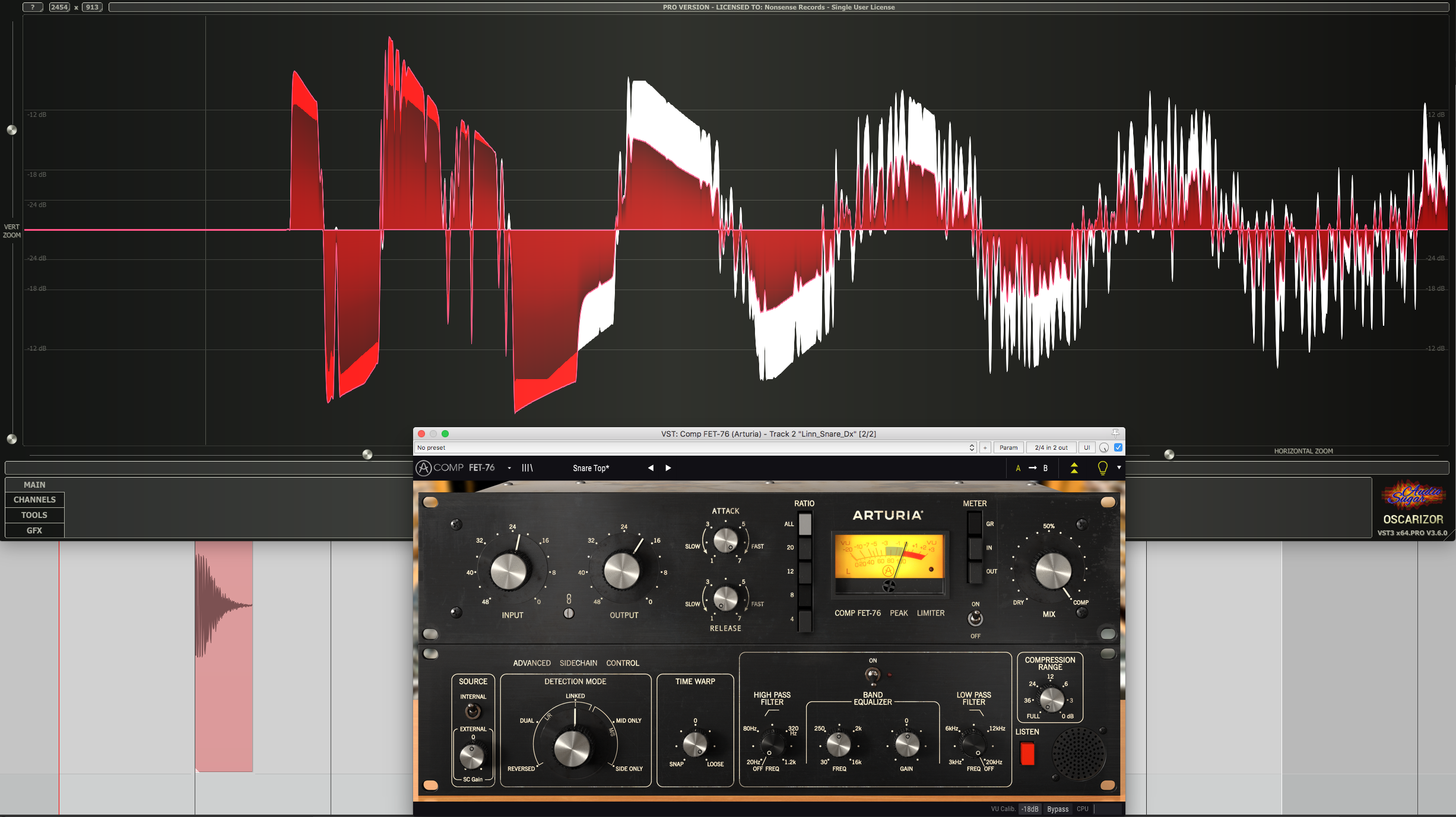Flip the compressor ON/OFF toggle switch

tap(975, 619)
